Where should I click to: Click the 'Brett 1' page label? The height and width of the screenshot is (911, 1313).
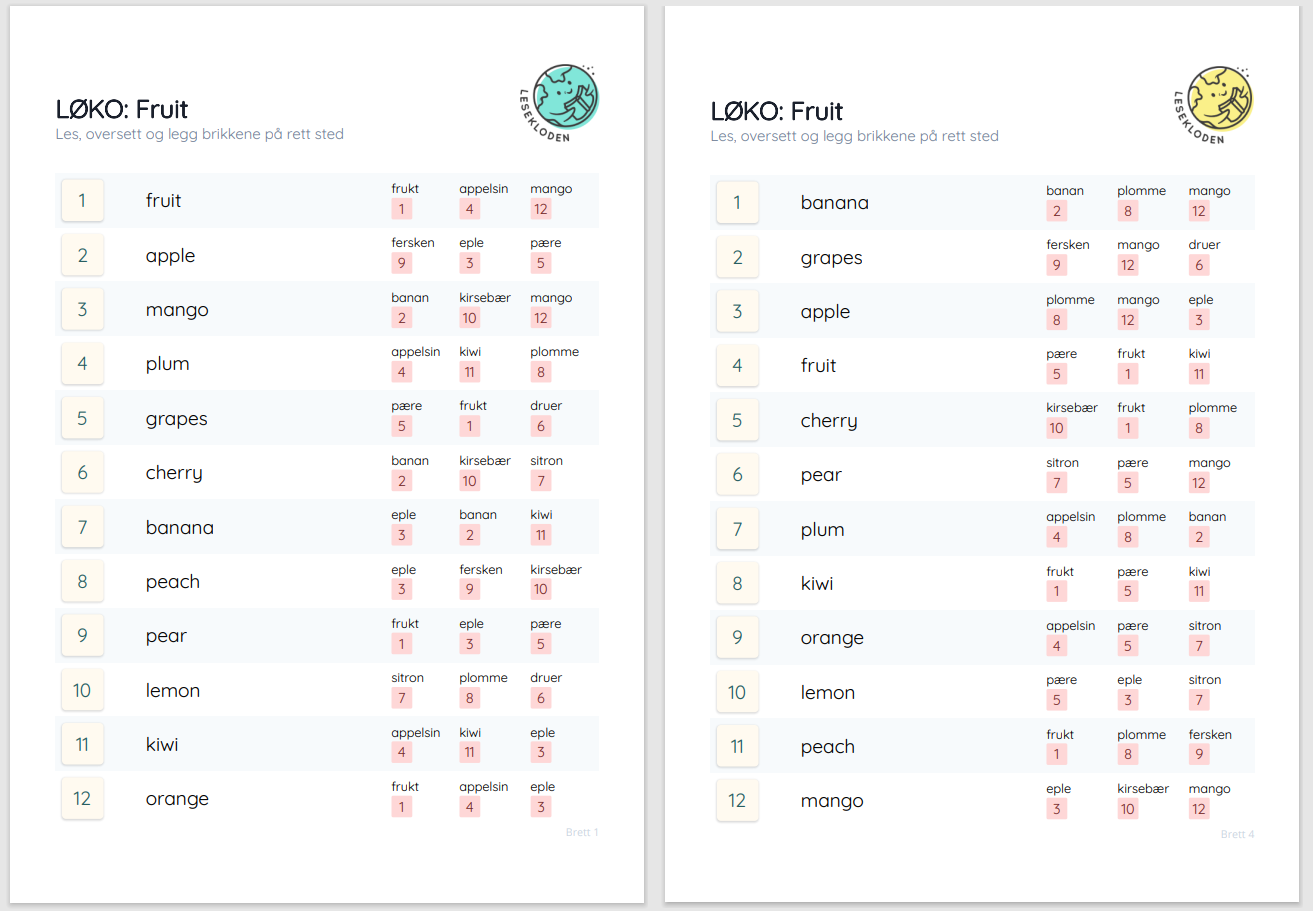[x=581, y=832]
